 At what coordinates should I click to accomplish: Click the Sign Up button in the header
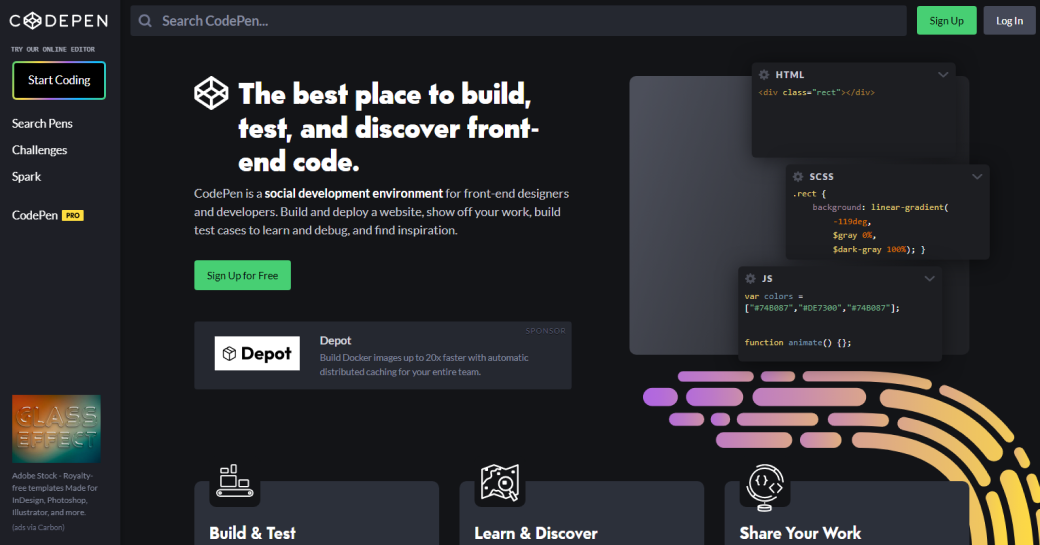coord(946,21)
